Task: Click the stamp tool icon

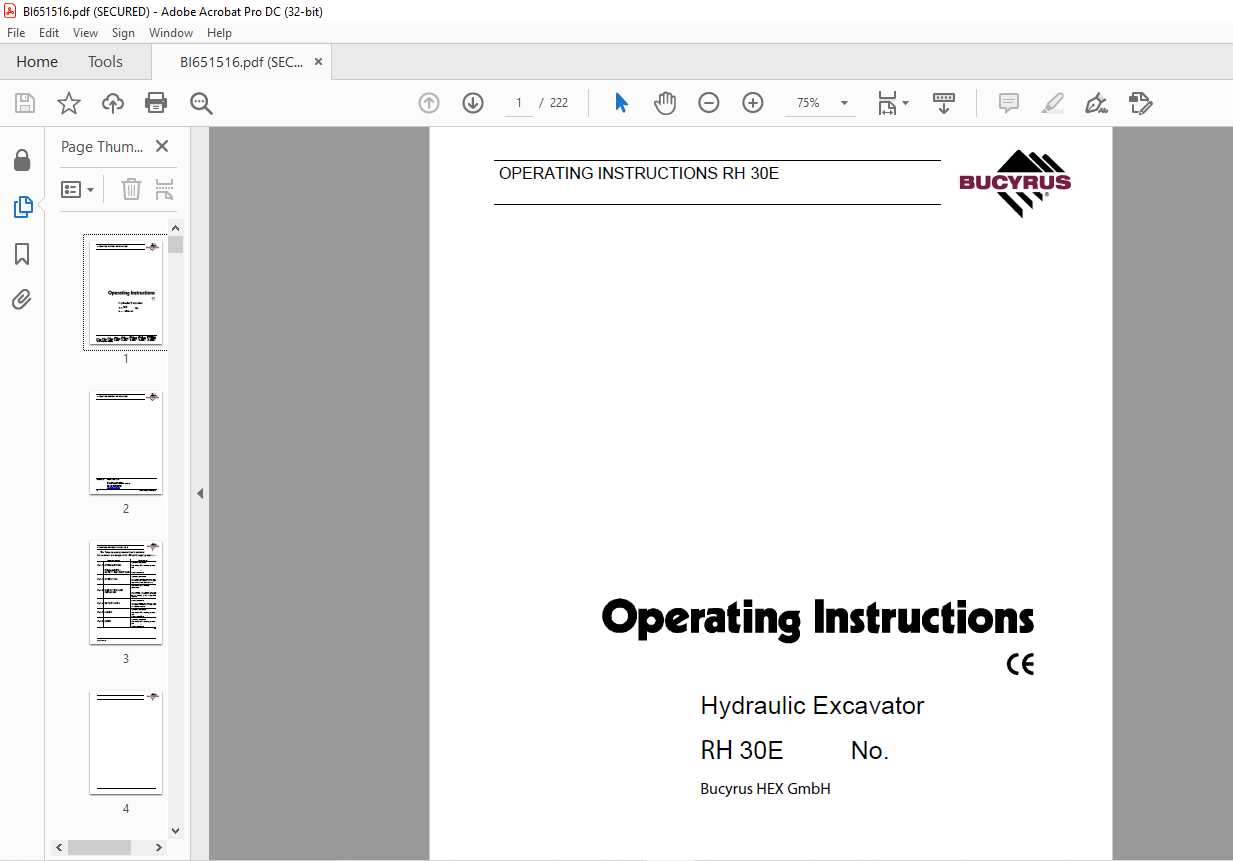Action: click(1141, 103)
